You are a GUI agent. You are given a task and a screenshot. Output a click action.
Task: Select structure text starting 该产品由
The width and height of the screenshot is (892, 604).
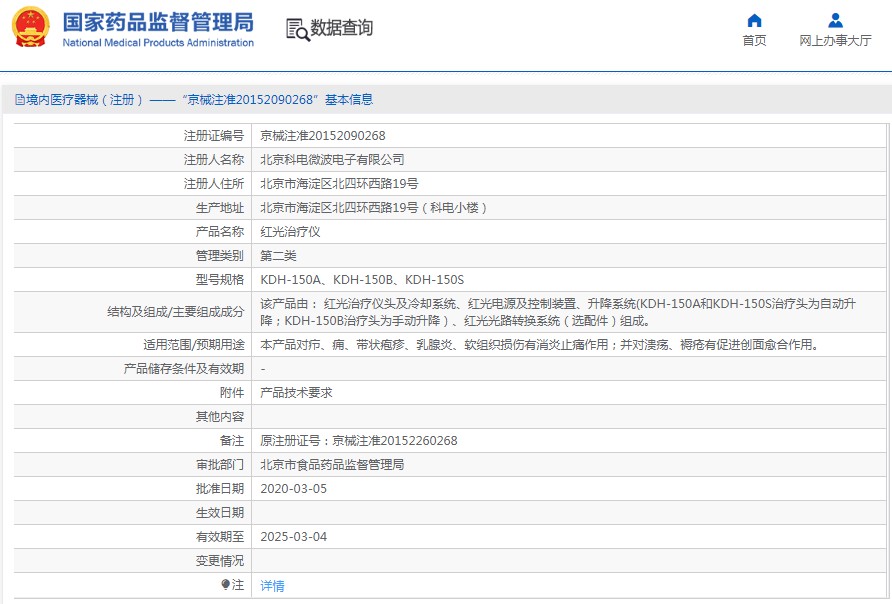click(558, 312)
